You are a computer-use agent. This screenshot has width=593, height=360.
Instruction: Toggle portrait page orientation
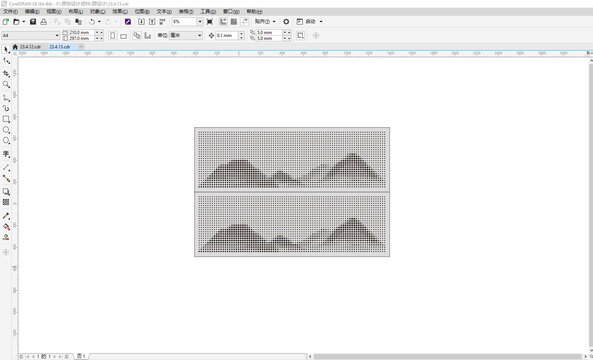click(113, 36)
